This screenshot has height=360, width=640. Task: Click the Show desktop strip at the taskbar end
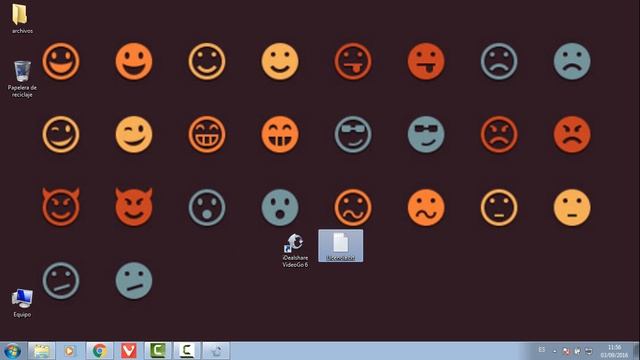pos(636,351)
